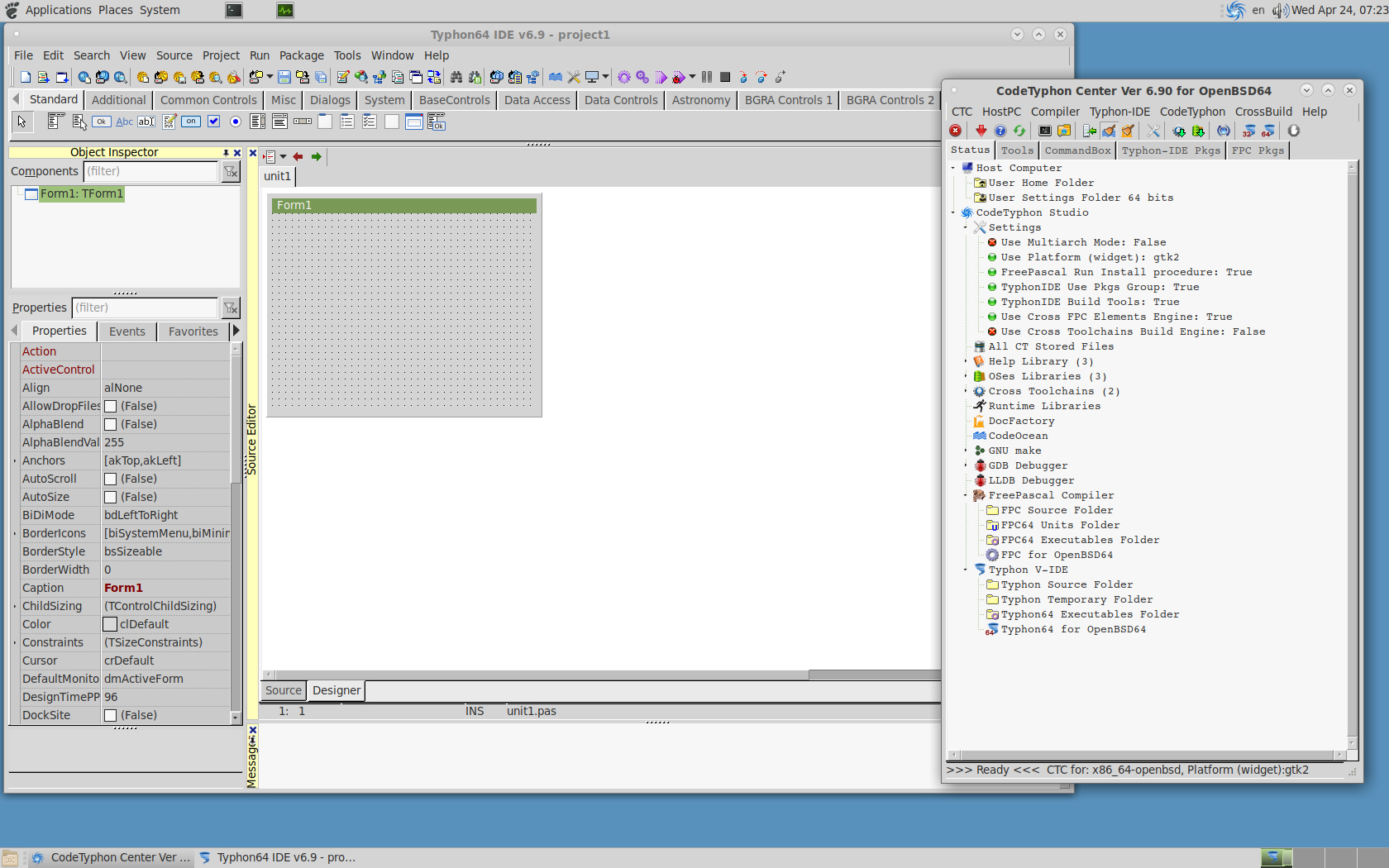Viewport: 1389px width, 868px height.
Task: Click the 64-bit Typhon build icon
Action: coord(1267,131)
